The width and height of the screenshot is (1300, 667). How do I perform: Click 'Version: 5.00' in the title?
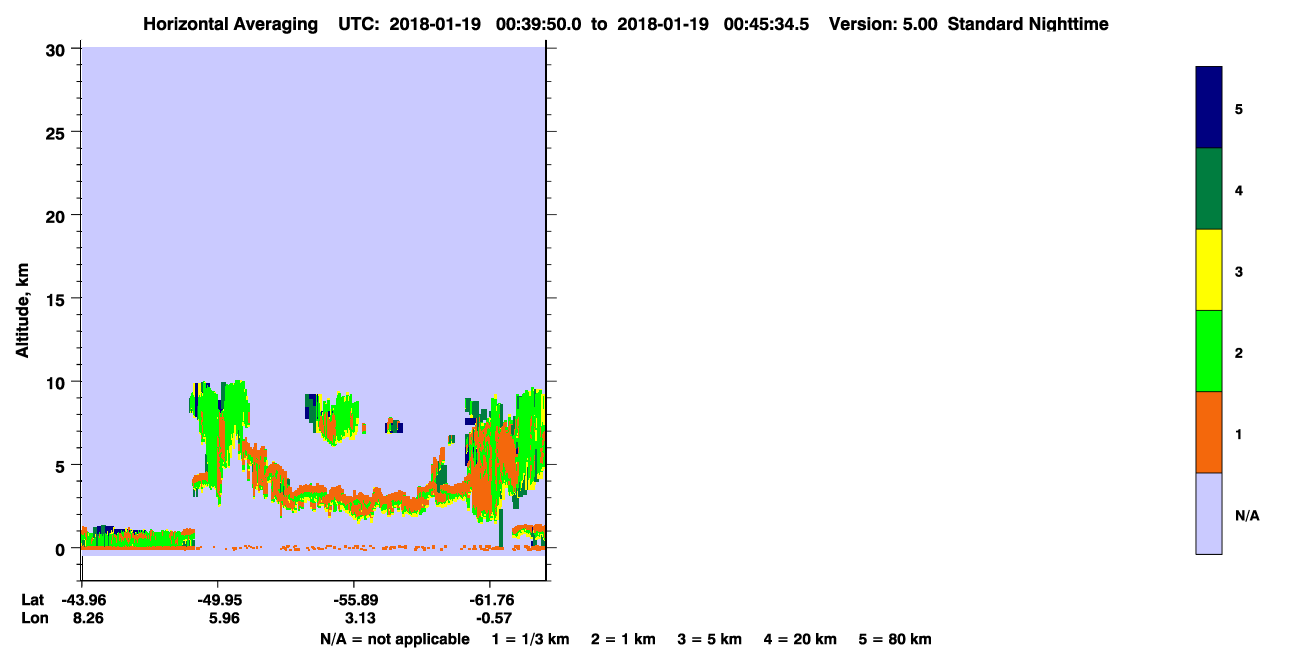[883, 24]
